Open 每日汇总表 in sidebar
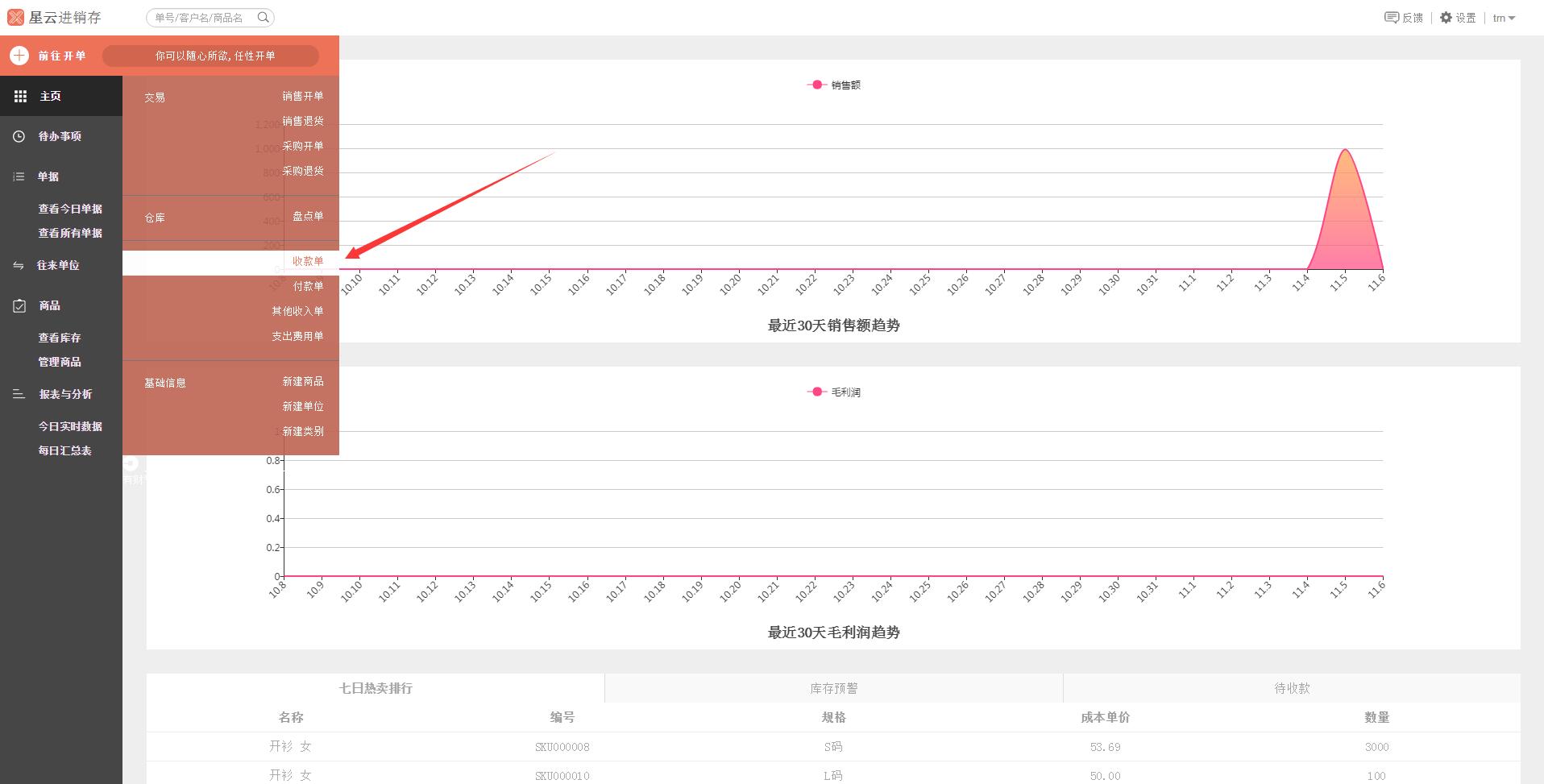 click(x=64, y=450)
